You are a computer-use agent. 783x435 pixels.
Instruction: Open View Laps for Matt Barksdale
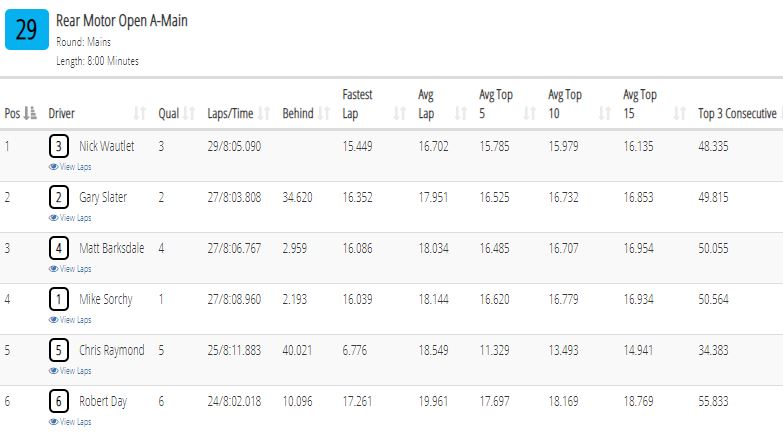click(70, 269)
